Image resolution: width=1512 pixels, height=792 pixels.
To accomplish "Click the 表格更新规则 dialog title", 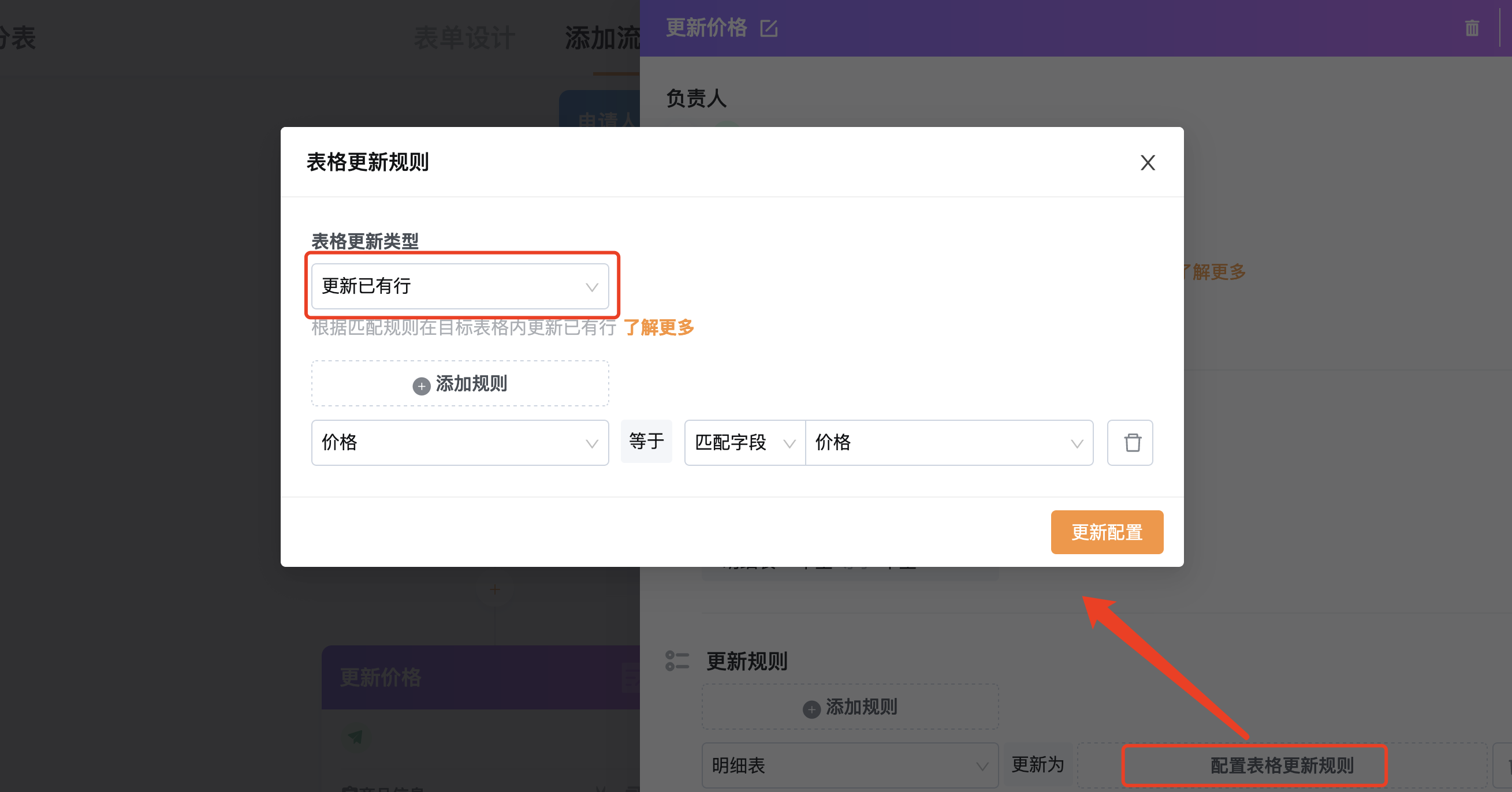I will pyautogui.click(x=367, y=162).
